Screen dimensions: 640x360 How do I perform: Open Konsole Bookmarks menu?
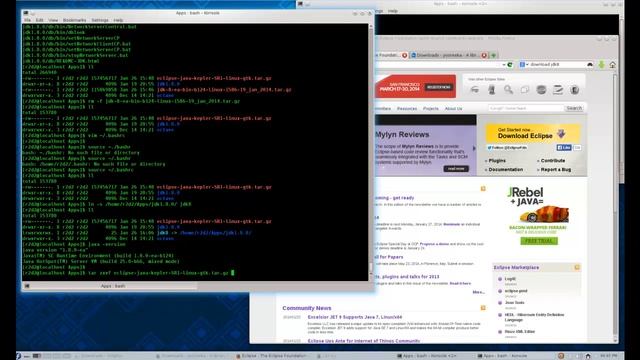pos(74,20)
